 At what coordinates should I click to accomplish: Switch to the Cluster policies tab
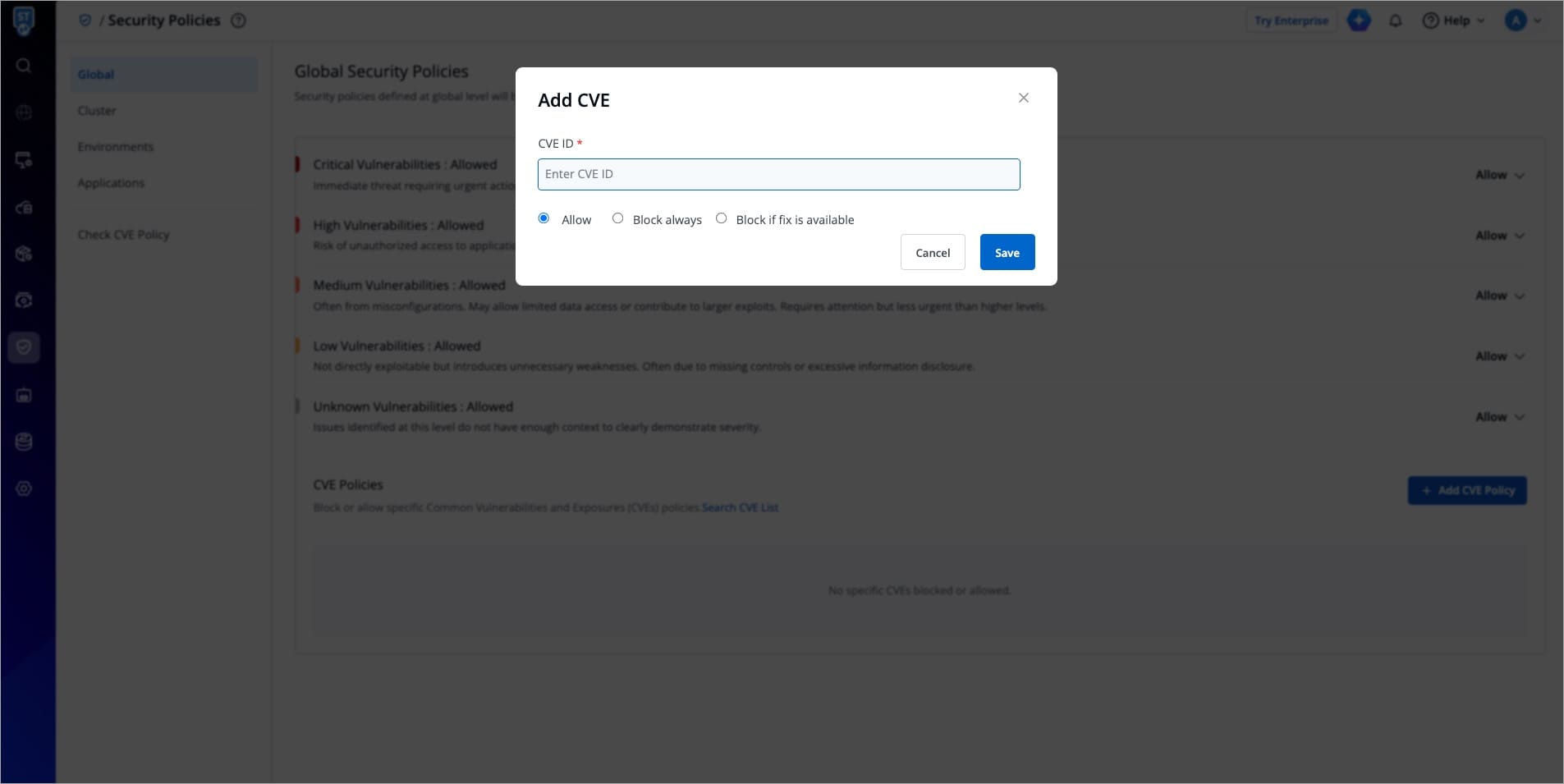[x=97, y=111]
